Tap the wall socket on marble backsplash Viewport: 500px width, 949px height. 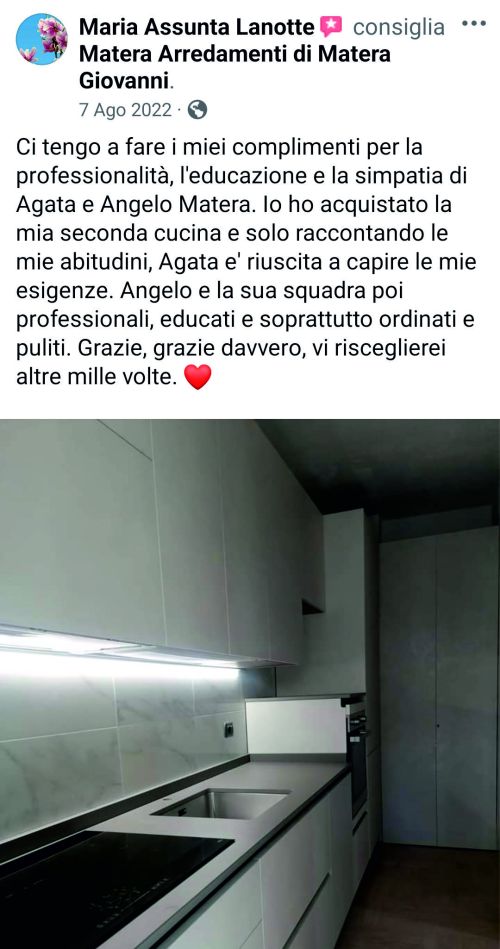pos(229,730)
